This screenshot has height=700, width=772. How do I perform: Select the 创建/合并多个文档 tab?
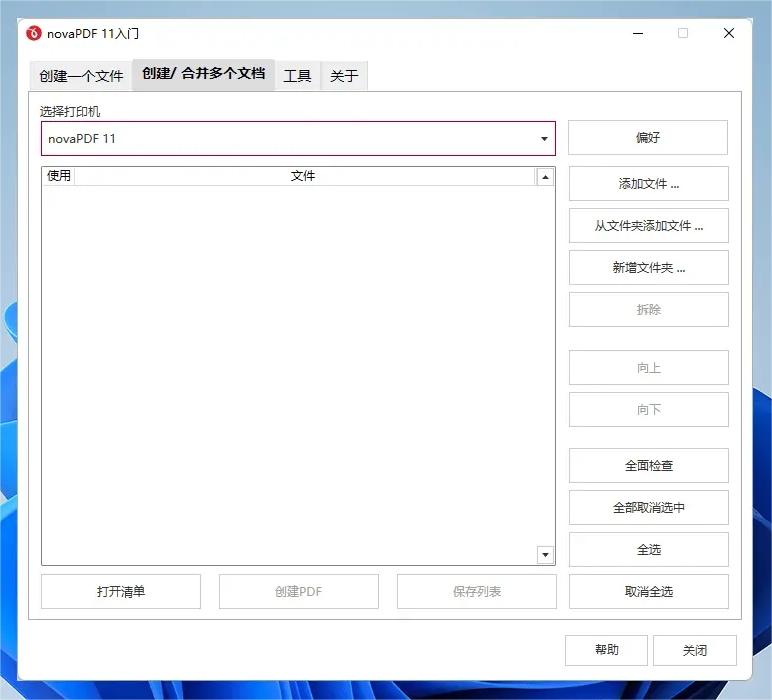pyautogui.click(x=203, y=74)
